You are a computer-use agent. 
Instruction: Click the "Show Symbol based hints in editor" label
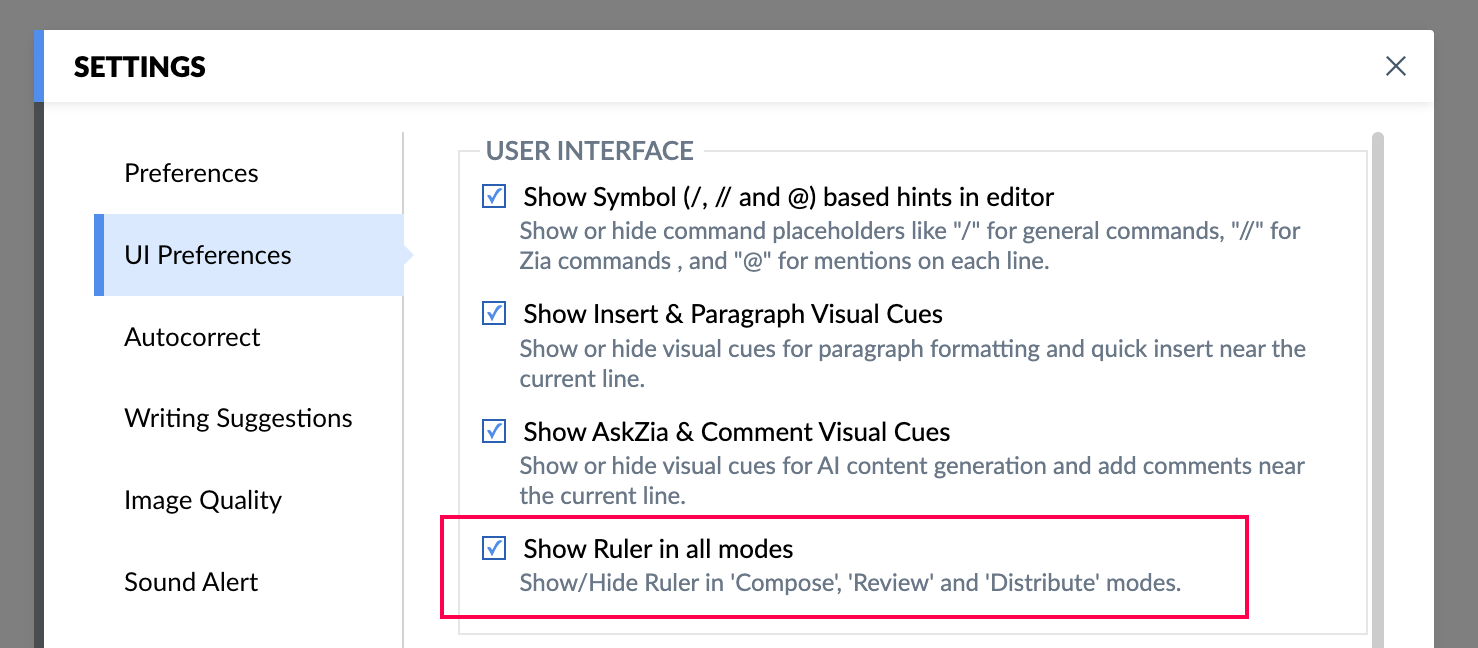click(788, 196)
